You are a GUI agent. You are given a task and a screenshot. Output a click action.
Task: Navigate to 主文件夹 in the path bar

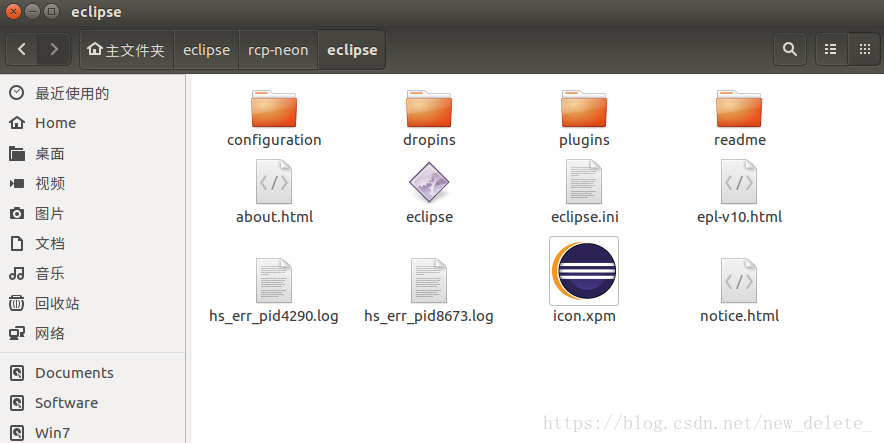point(126,50)
